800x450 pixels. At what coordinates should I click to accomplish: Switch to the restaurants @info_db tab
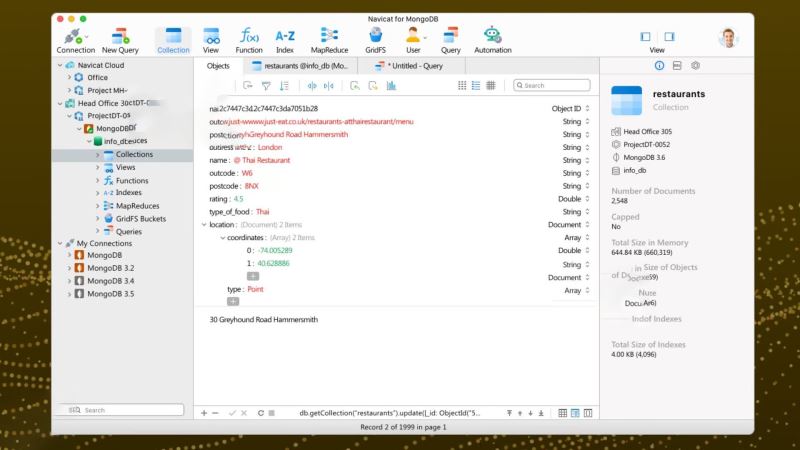(x=301, y=66)
